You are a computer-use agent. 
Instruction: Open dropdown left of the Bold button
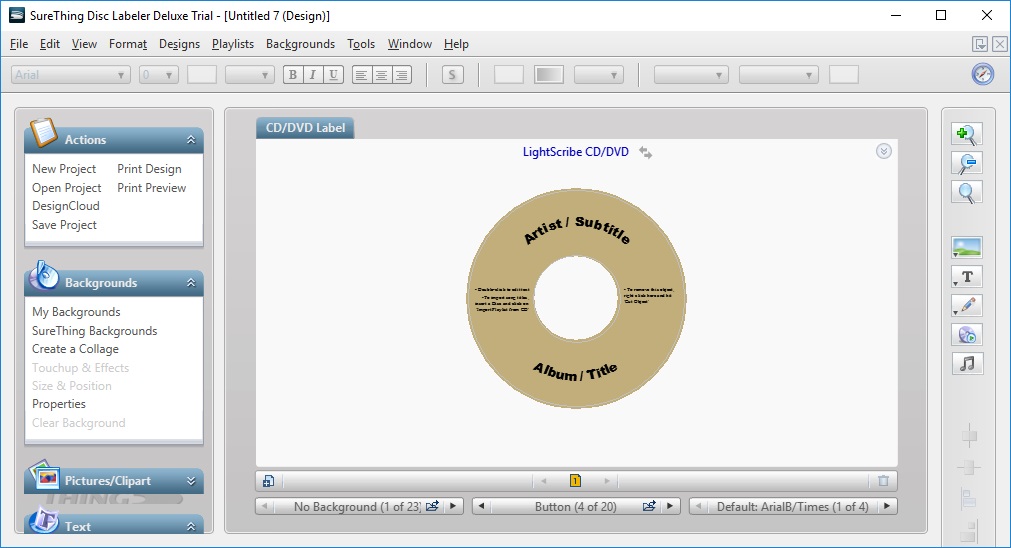250,75
